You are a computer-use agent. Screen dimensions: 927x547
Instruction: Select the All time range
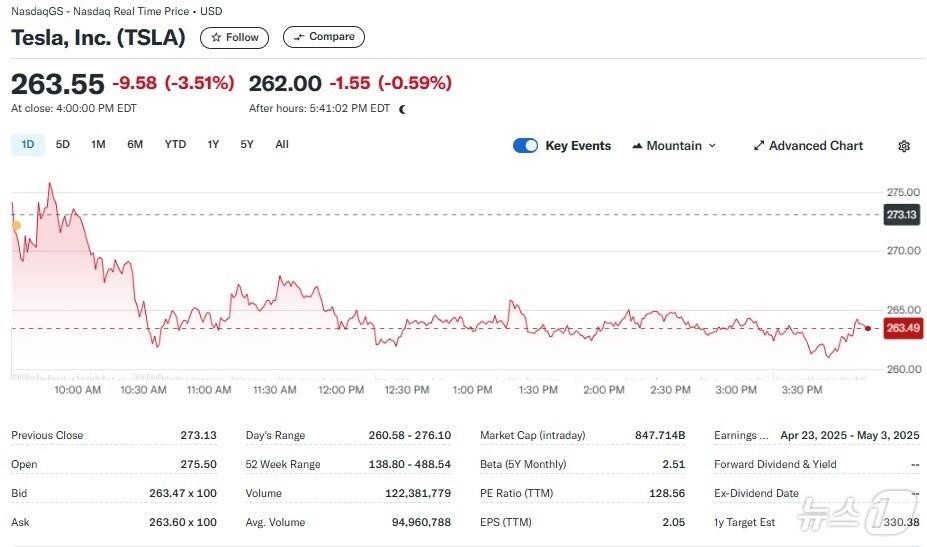282,145
